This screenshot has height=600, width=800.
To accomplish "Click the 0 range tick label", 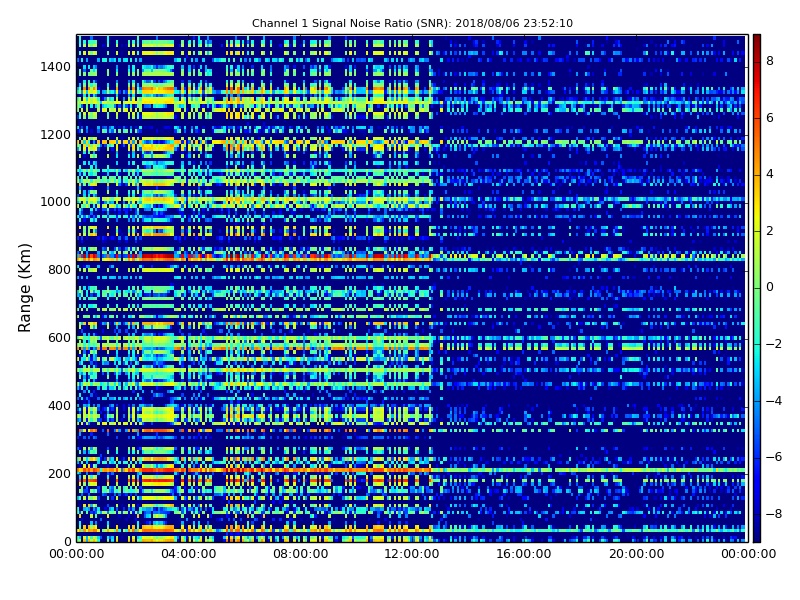I will [67, 541].
